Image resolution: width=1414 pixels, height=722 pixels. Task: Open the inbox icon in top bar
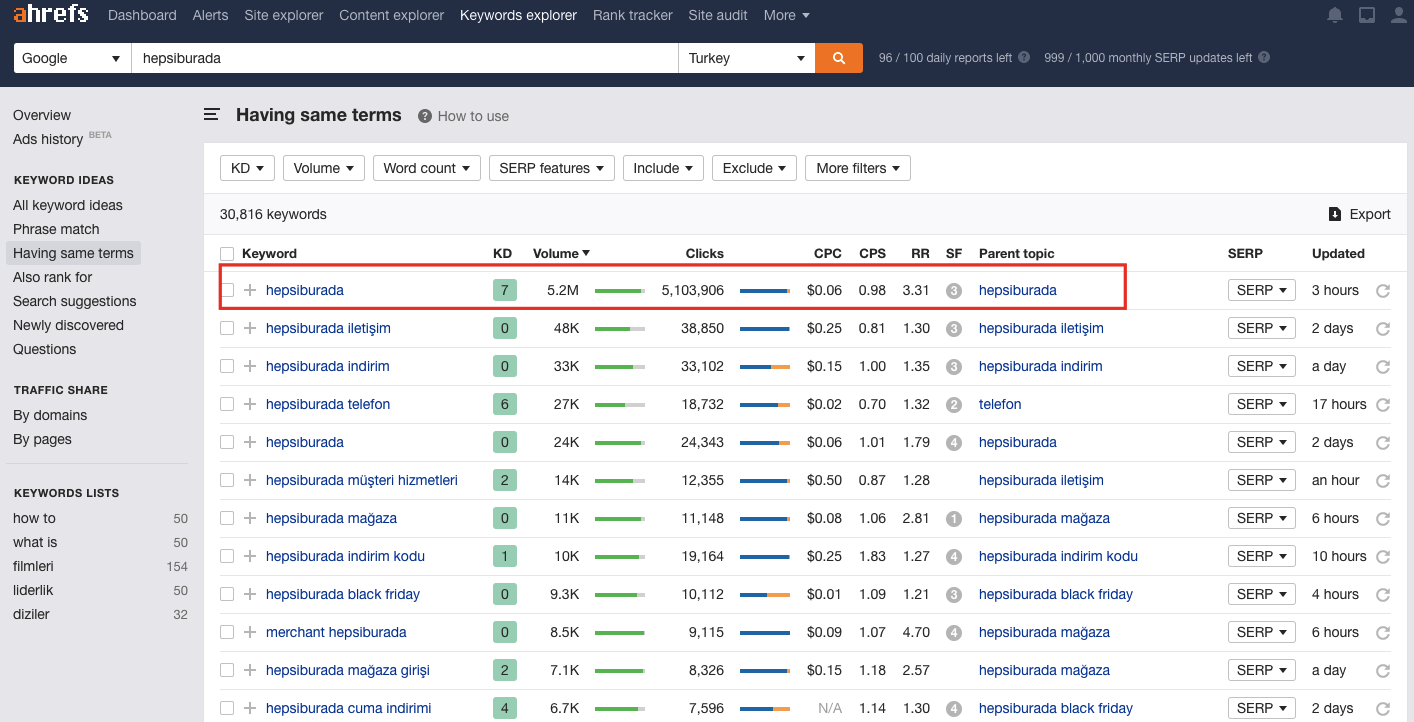[1367, 15]
